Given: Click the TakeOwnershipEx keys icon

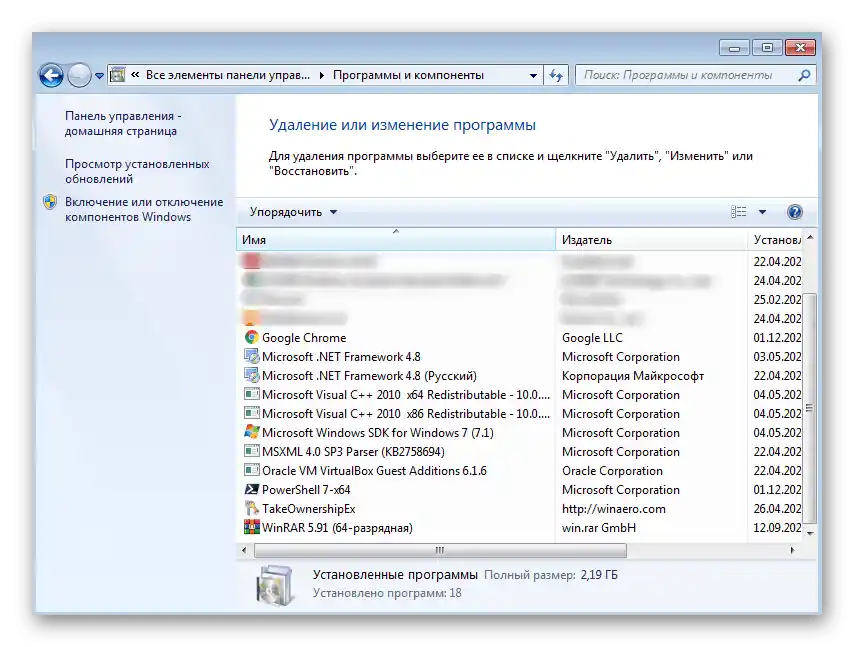Looking at the screenshot, I should pos(251,508).
